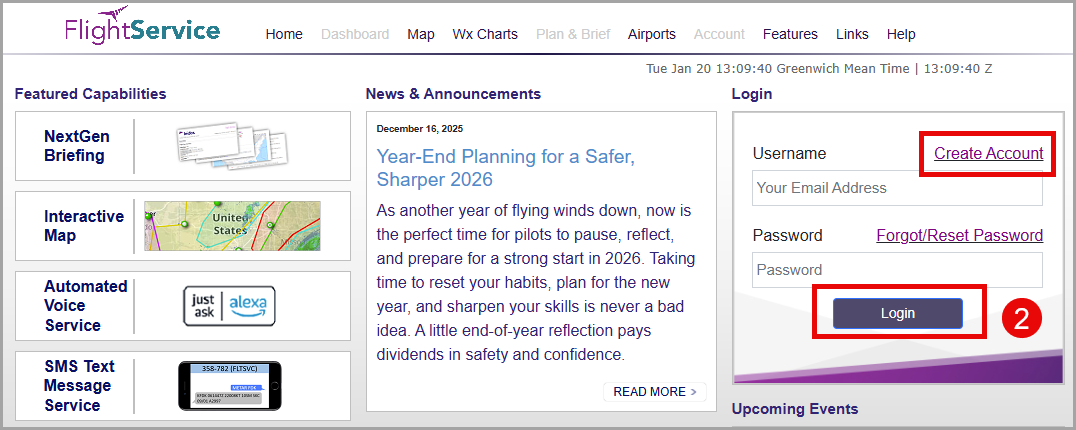Click the Forgot/Reset Password link
Viewport: 1076px width, 430px height.
(959, 236)
